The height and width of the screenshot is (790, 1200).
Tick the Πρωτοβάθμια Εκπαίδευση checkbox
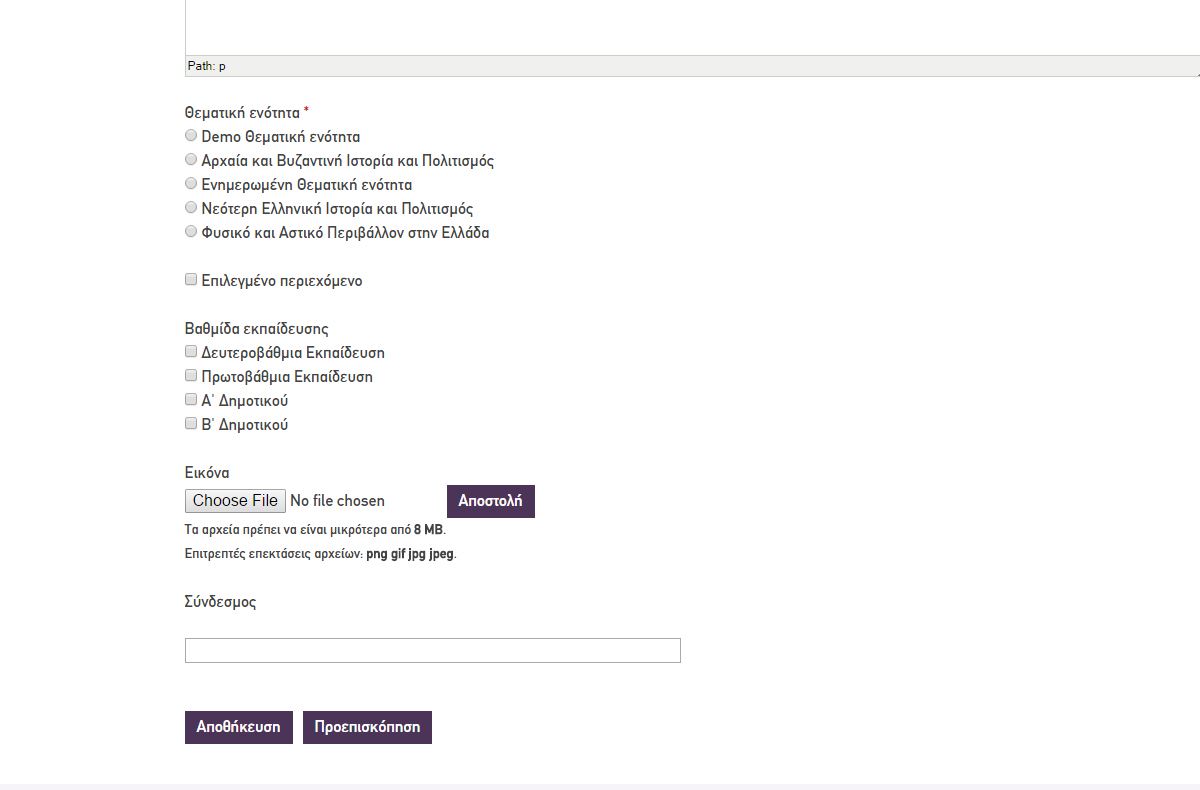191,376
